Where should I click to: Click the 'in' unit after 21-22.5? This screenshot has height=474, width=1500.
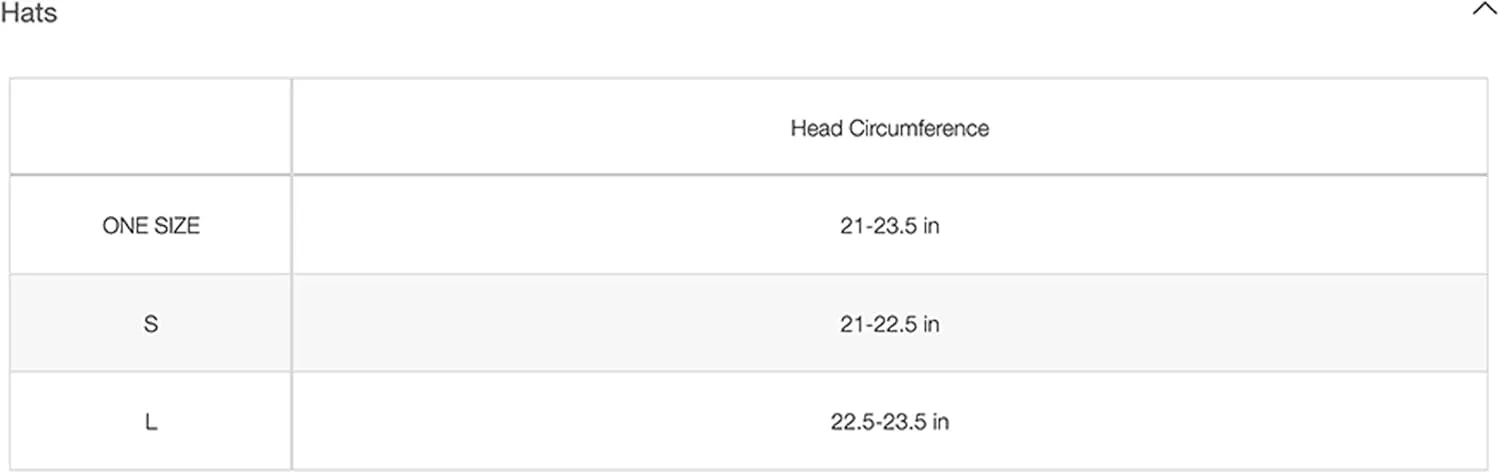(x=931, y=324)
